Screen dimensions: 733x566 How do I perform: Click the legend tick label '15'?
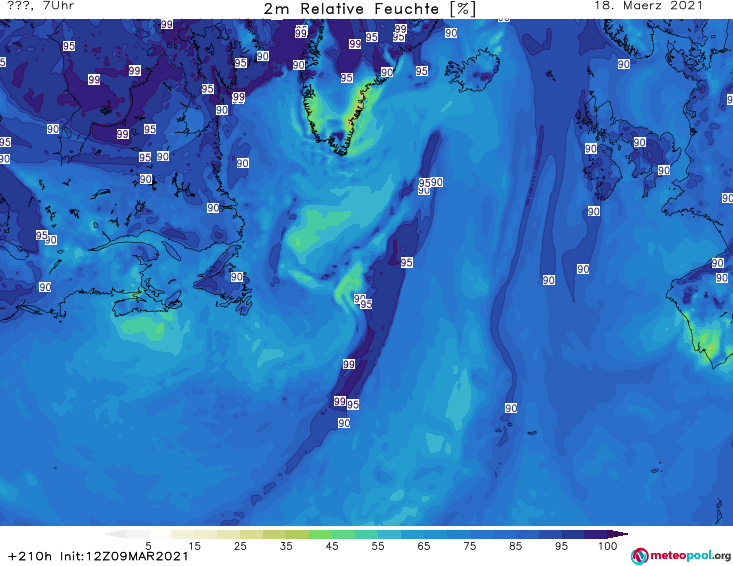tap(194, 546)
